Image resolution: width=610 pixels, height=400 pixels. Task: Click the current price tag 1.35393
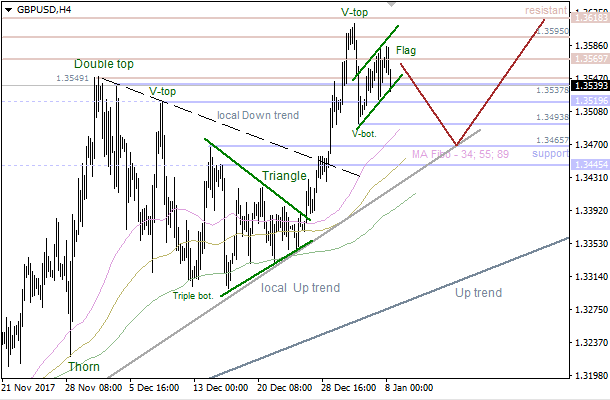[588, 85]
